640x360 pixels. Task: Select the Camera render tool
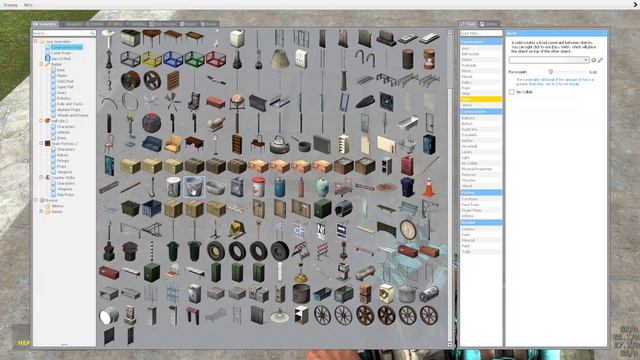coord(481,229)
